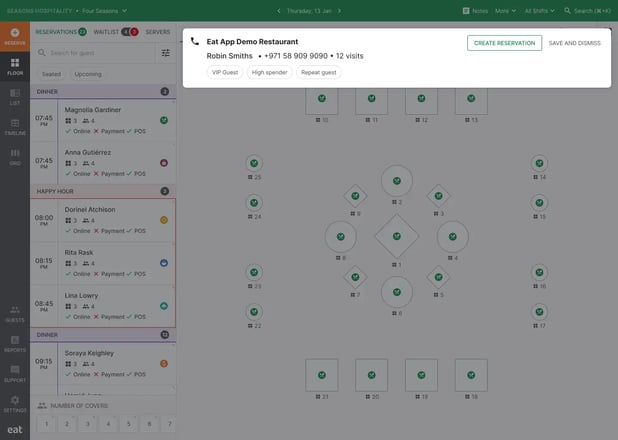Click the orange Reserve plus icon
The width and height of the screenshot is (618, 440).
pos(15,33)
